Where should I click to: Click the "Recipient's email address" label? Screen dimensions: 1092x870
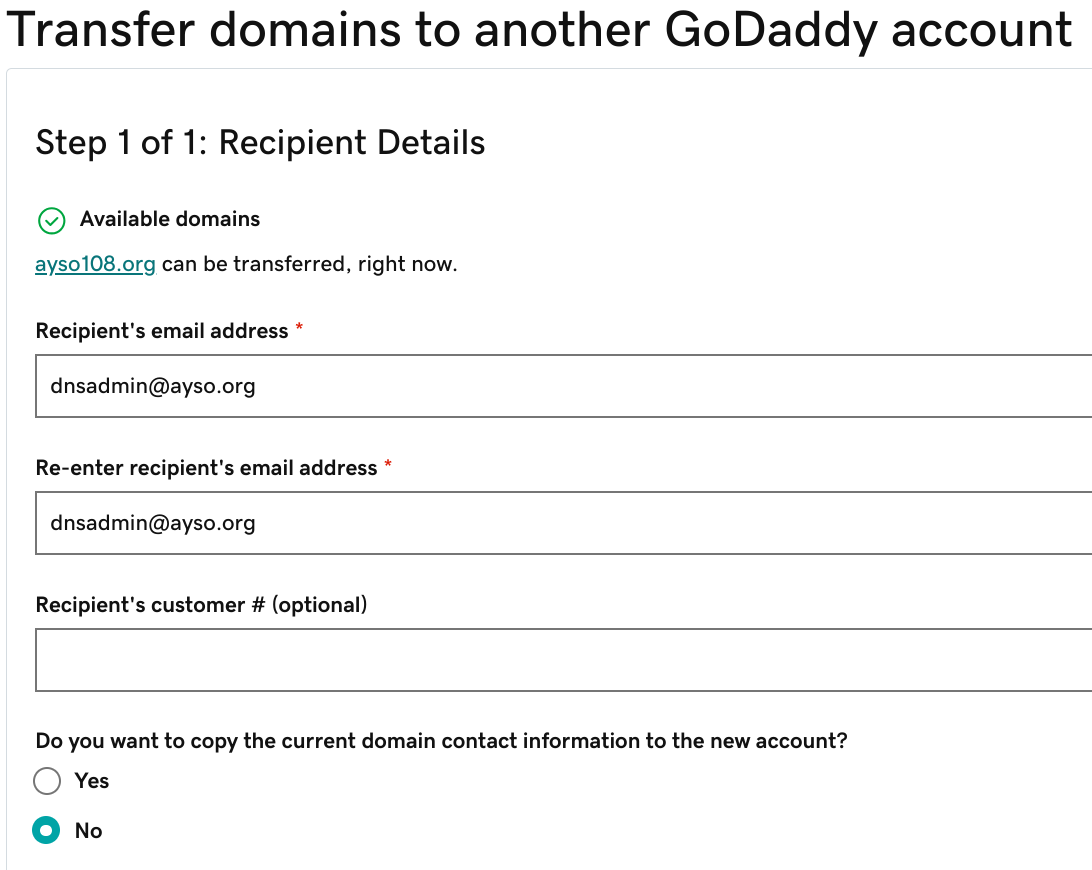162,331
